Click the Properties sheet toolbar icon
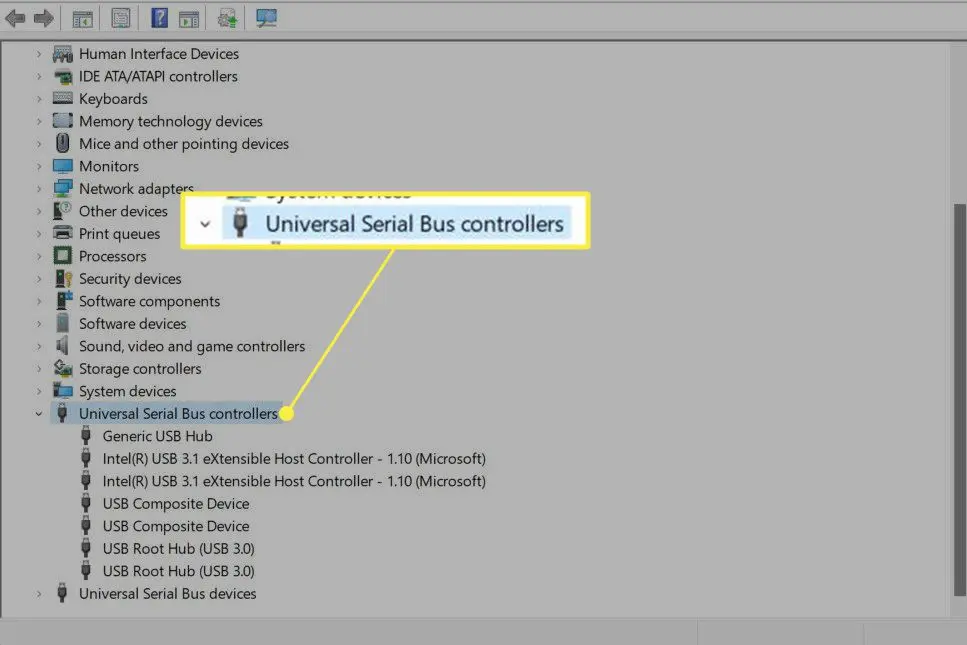The image size is (967, 645). 121,18
